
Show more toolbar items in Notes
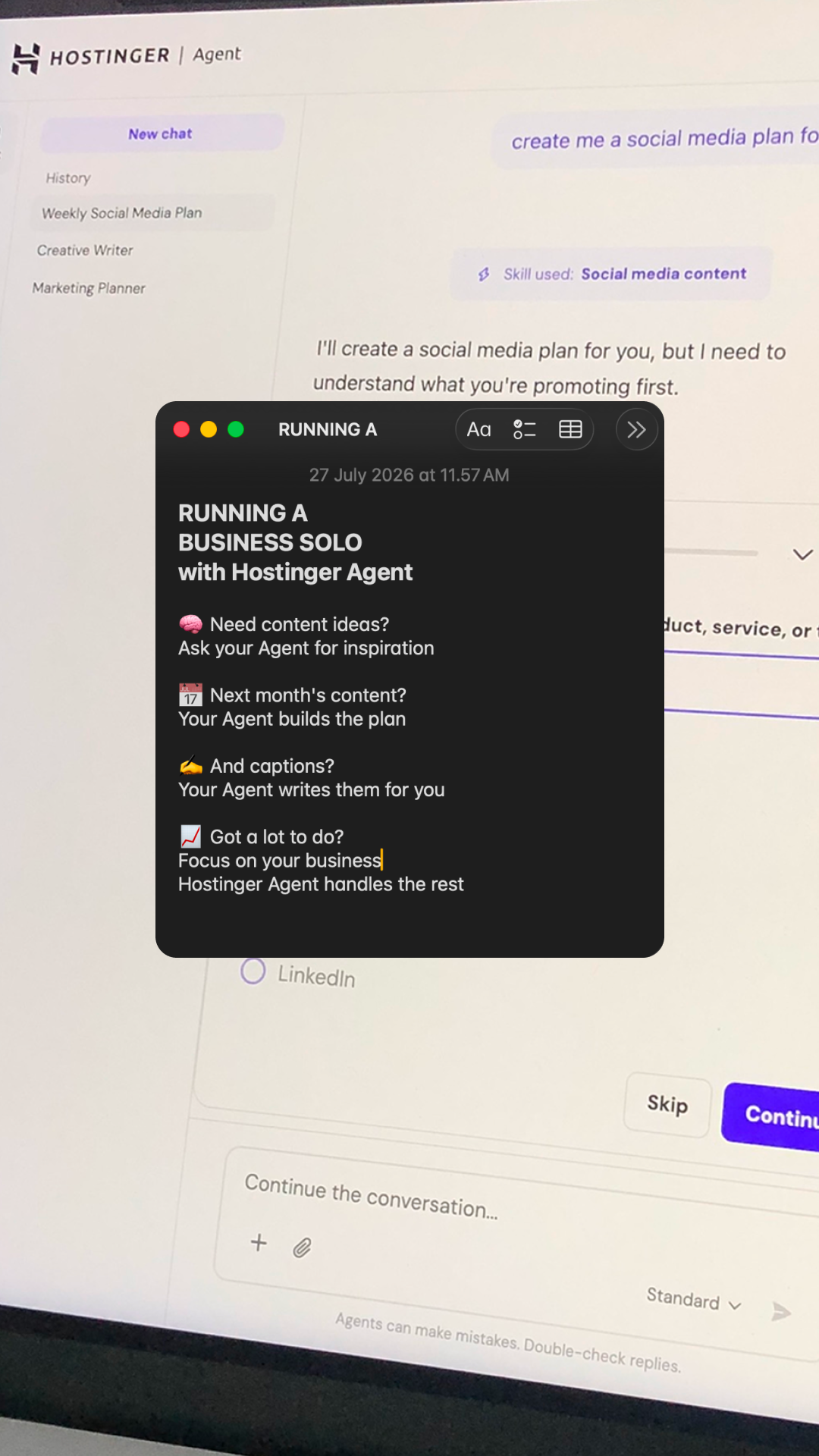(636, 430)
